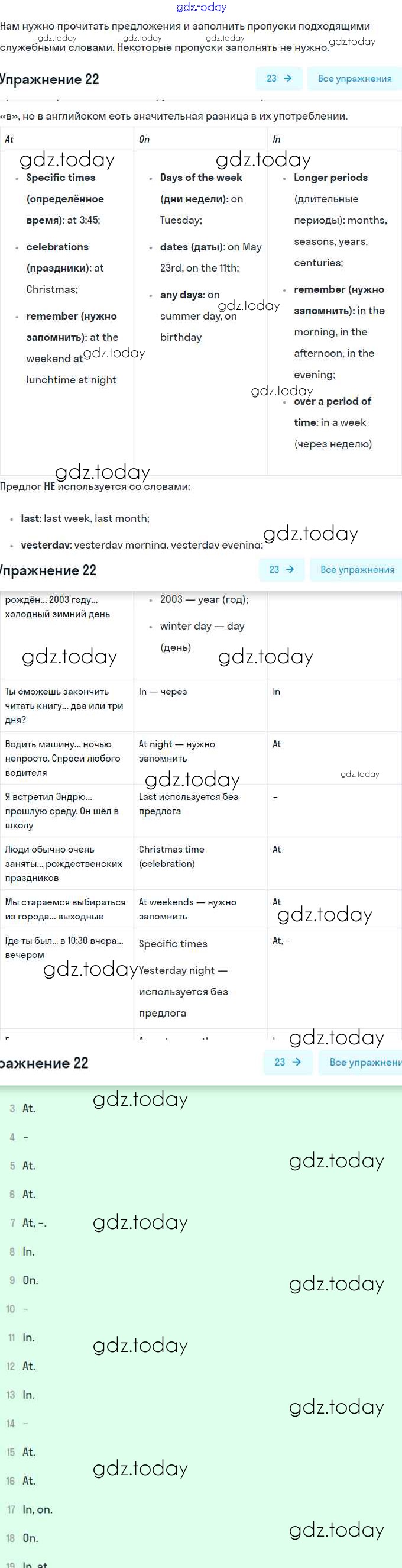The width and height of the screenshot is (402, 1568).
Task: Go to exercise 23 from header above green answers
Action: click(x=288, y=1062)
